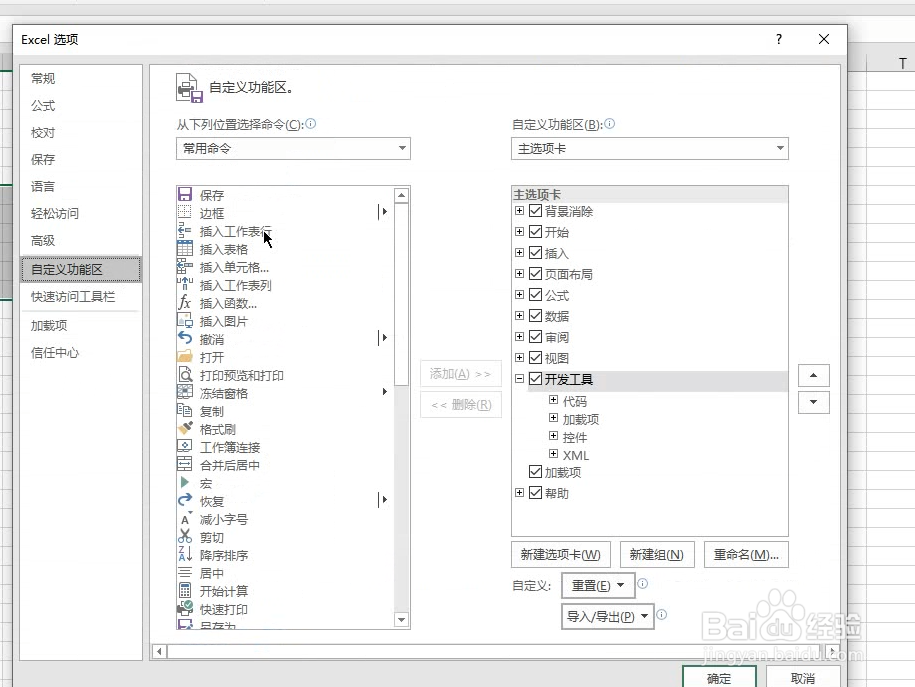Cancel with the 取消 button

[803, 677]
